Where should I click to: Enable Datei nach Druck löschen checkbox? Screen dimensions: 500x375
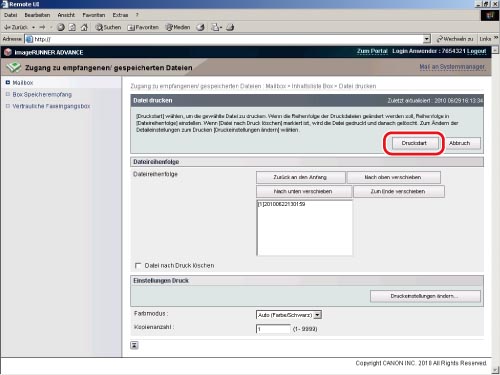pos(137,266)
